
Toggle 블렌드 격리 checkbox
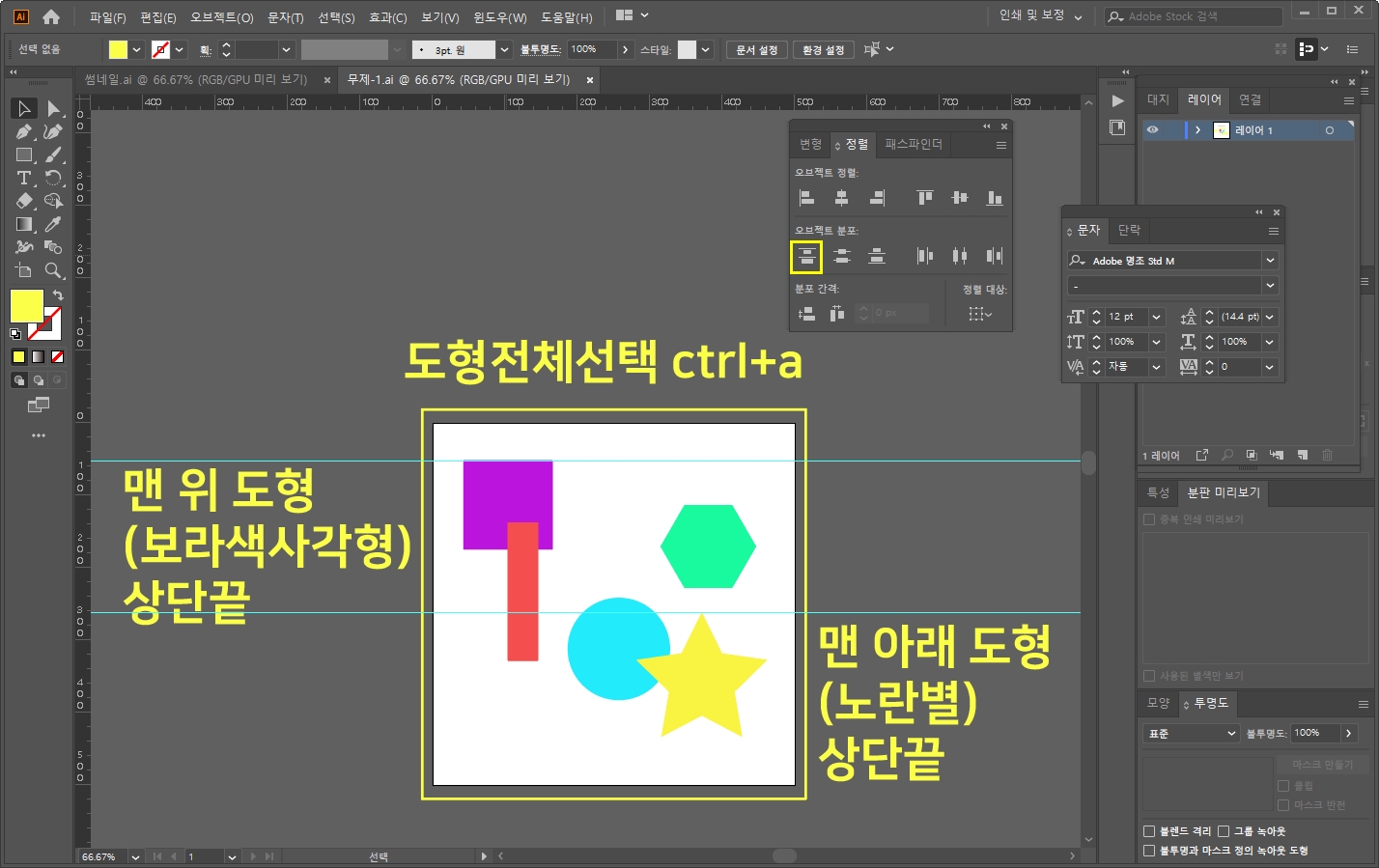pos(1149,831)
